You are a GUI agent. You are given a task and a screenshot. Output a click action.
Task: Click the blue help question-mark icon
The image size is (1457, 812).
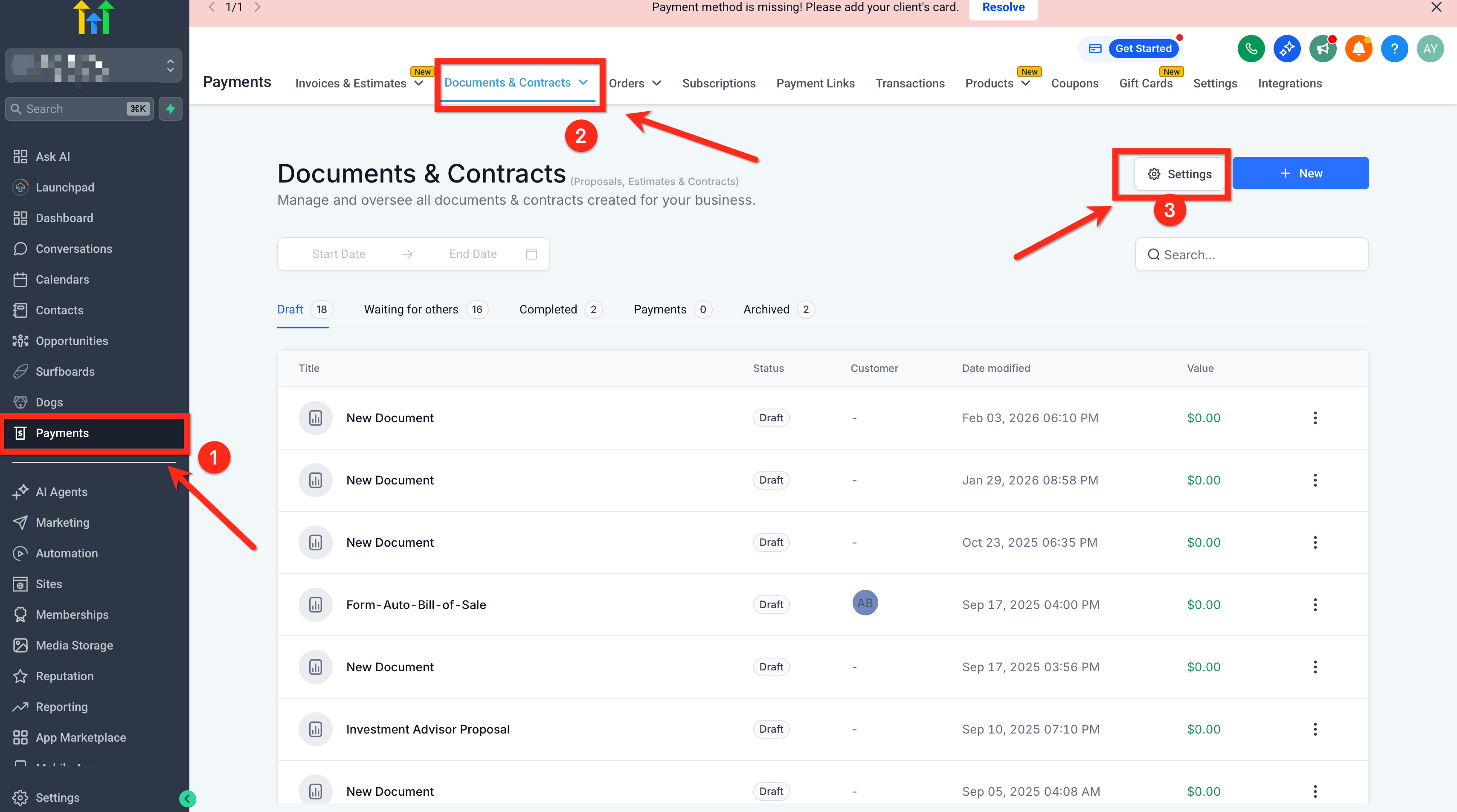(1394, 49)
